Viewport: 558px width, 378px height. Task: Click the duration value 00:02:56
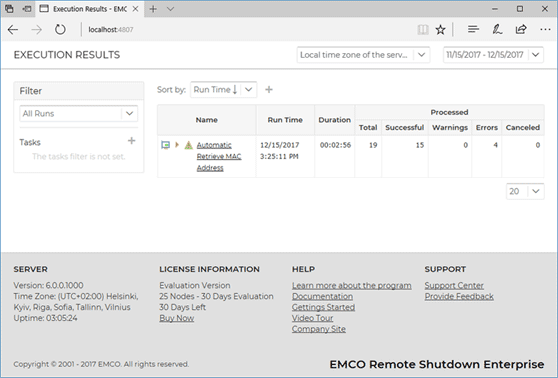pyautogui.click(x=335, y=145)
